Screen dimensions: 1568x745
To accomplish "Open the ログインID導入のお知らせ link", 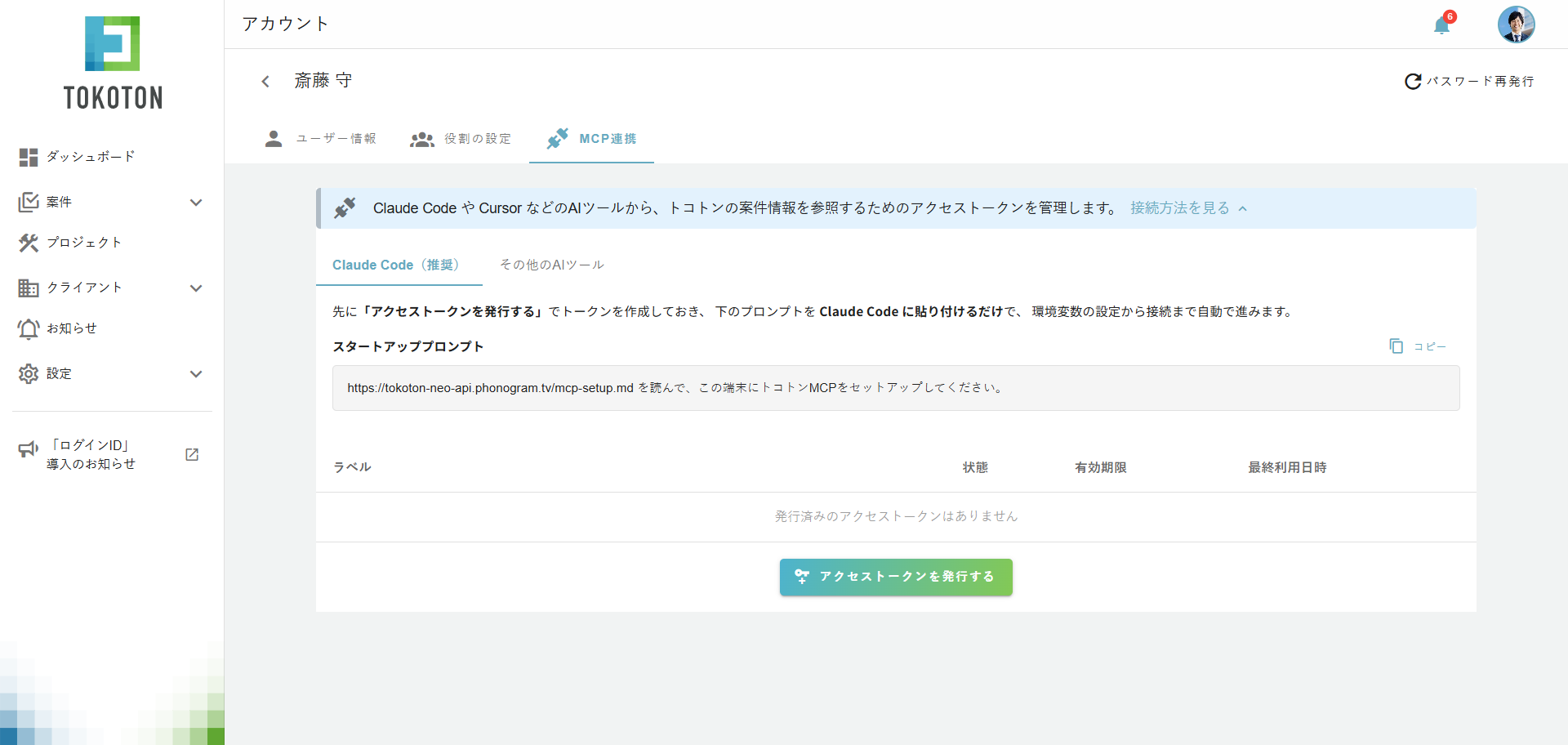I will coord(91,454).
